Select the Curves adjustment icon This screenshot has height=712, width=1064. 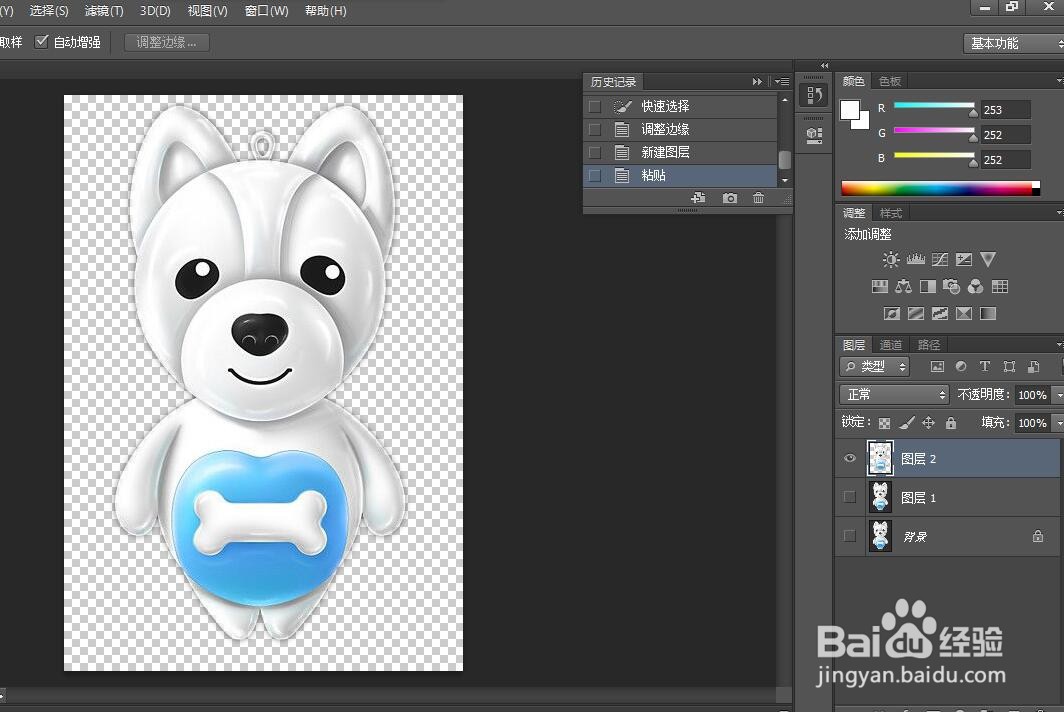(938, 259)
